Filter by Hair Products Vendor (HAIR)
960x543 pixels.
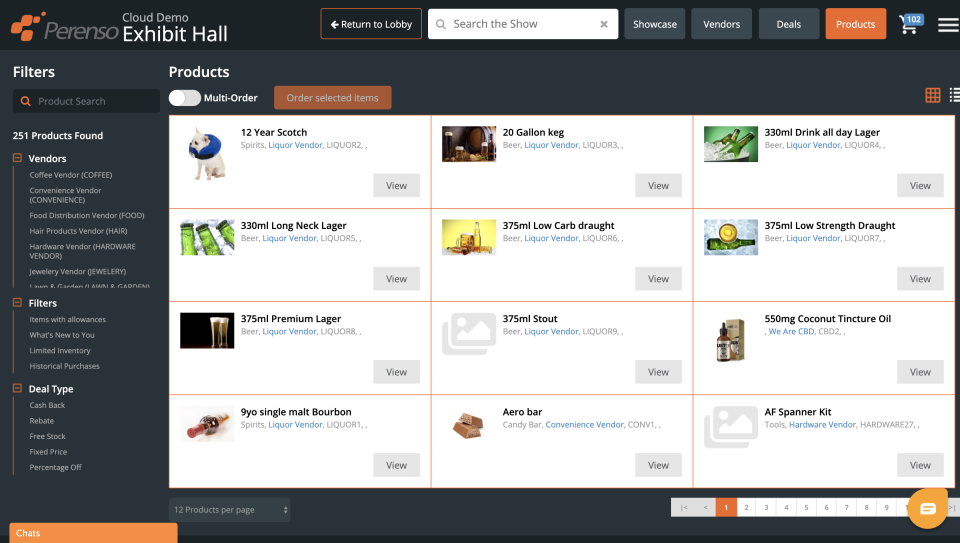[78, 231]
